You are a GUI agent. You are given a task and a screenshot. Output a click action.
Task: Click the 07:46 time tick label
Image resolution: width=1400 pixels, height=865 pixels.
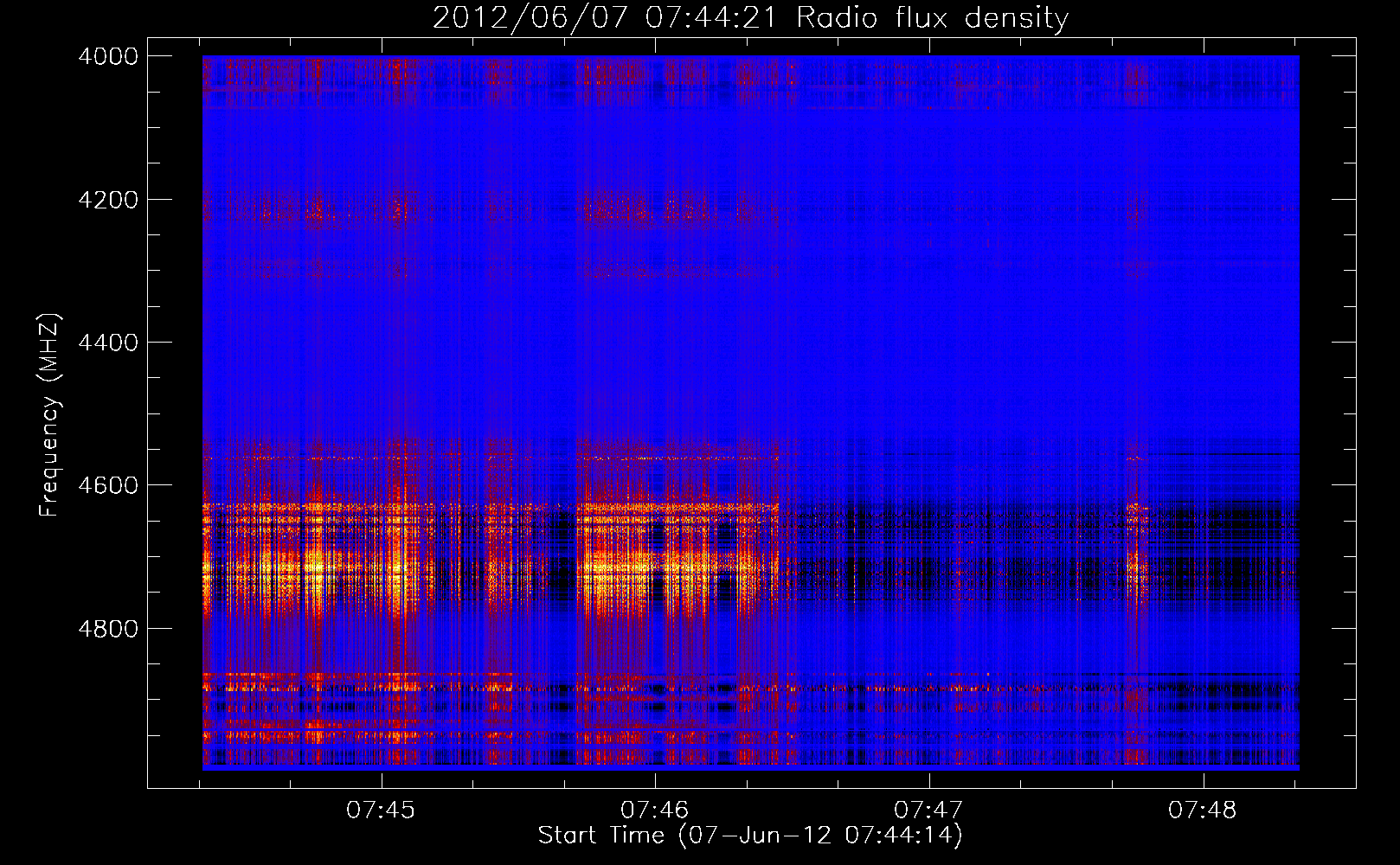pos(655,810)
